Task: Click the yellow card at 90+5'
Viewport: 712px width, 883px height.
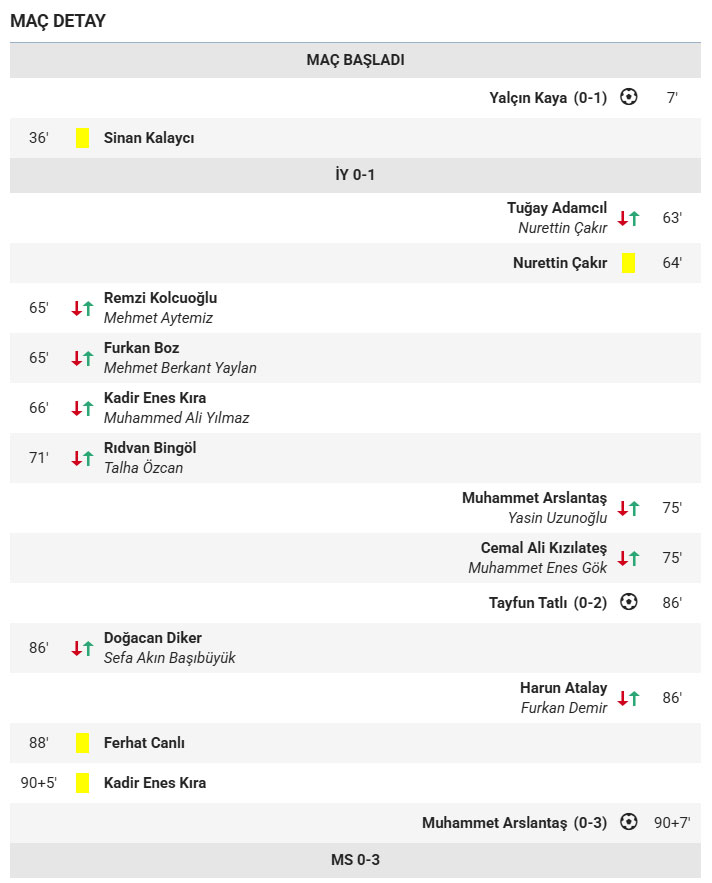Action: [82, 783]
